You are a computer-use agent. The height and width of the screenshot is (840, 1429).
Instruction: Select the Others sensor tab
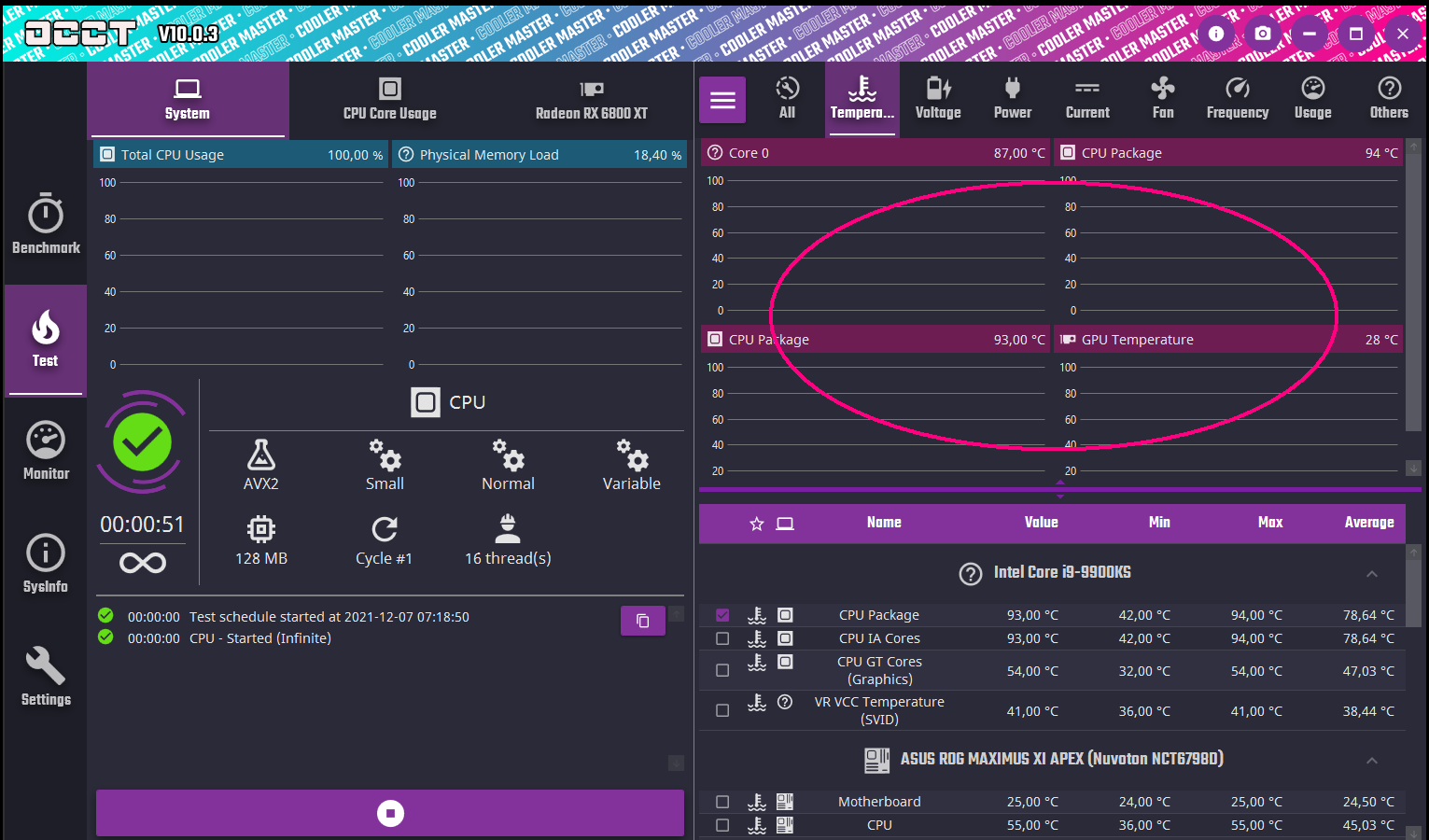click(x=1389, y=99)
